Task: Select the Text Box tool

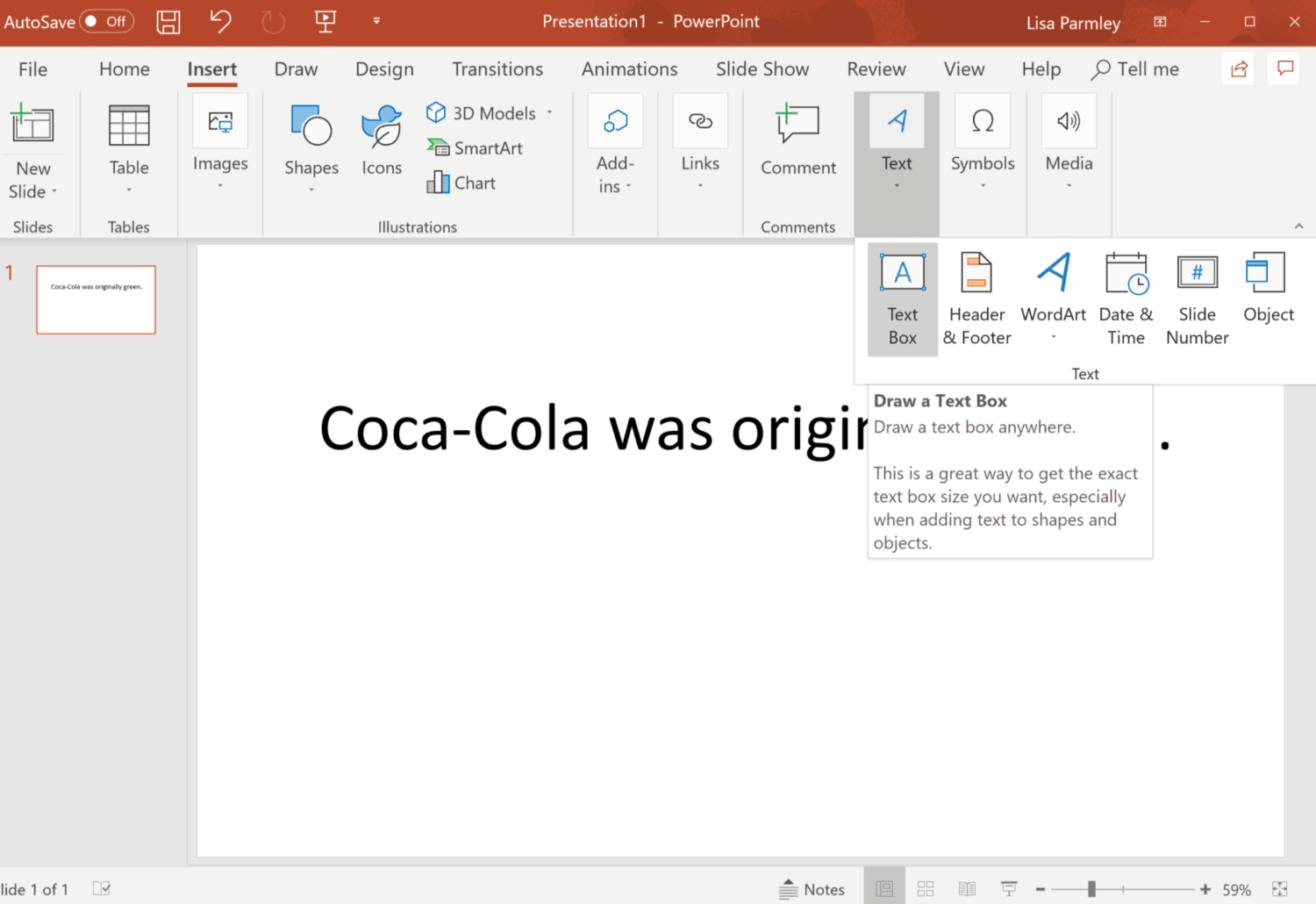Action: (903, 299)
